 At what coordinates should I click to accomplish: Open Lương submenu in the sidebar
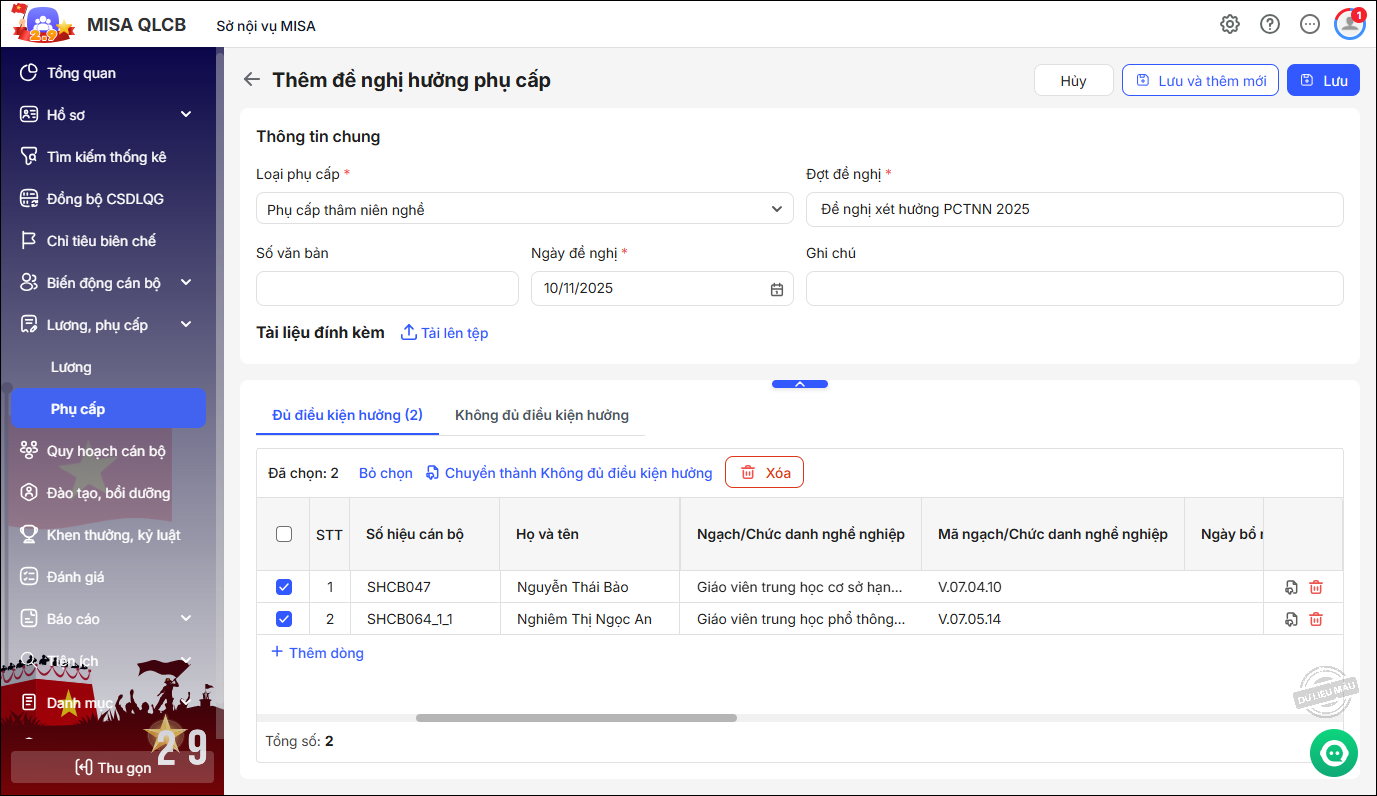coord(71,367)
